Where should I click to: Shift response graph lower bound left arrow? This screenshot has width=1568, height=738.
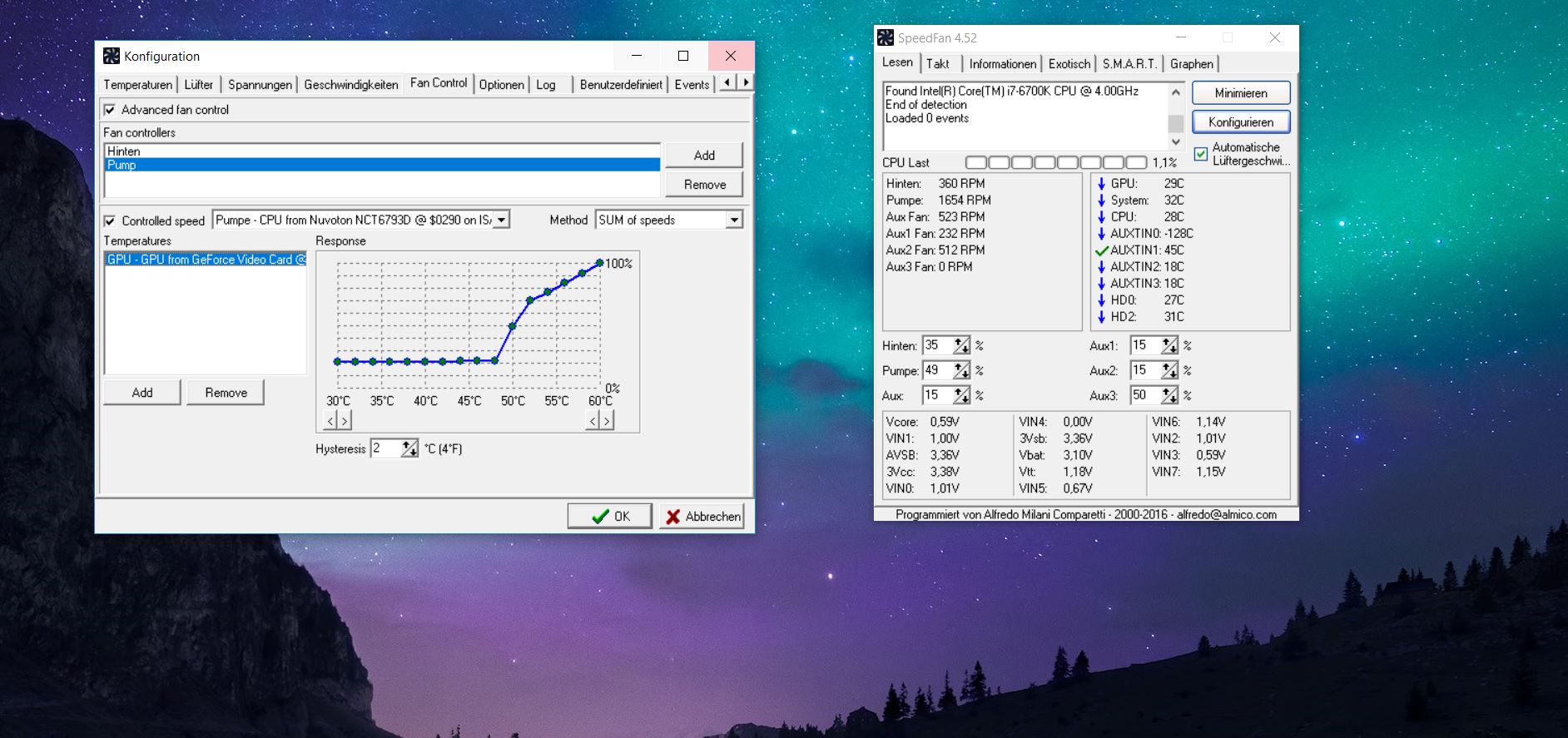tap(330, 421)
